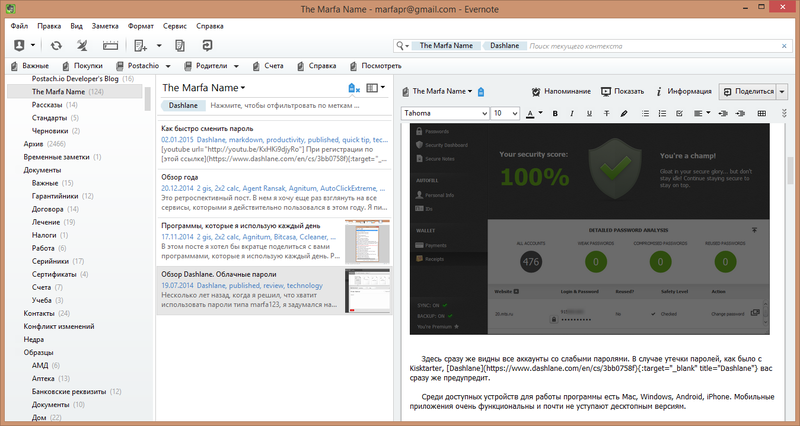The width and height of the screenshot is (800, 426).
Task: Open the note list view options dropdown
Action: point(376,88)
